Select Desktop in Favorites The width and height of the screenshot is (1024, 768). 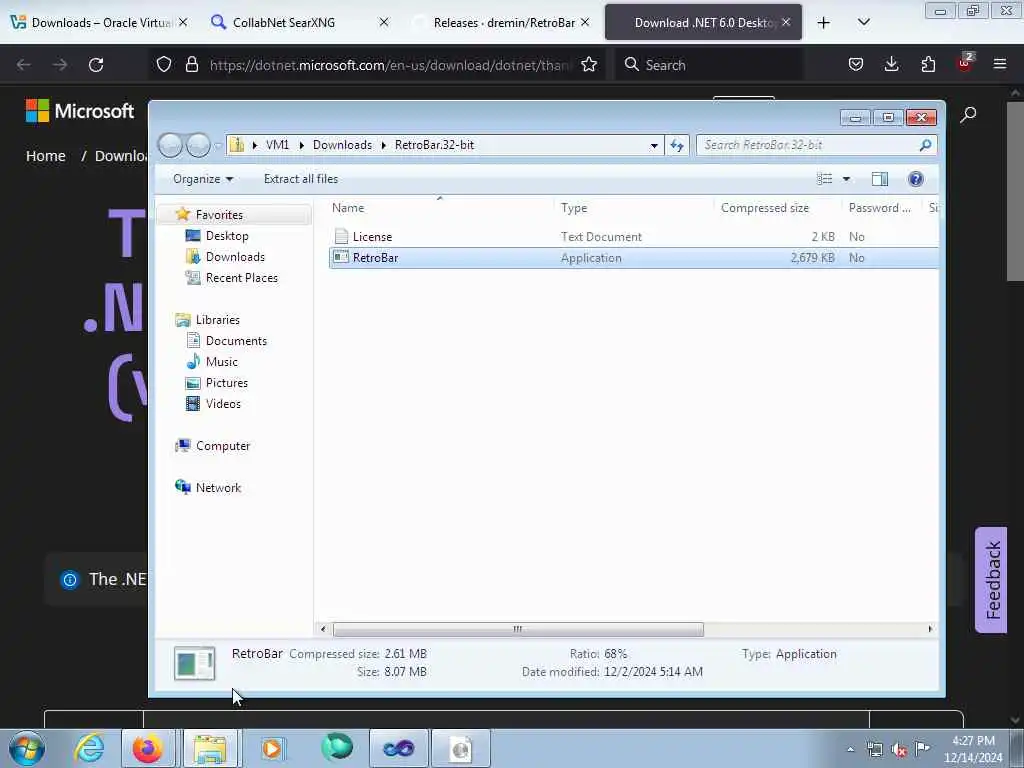click(227, 236)
